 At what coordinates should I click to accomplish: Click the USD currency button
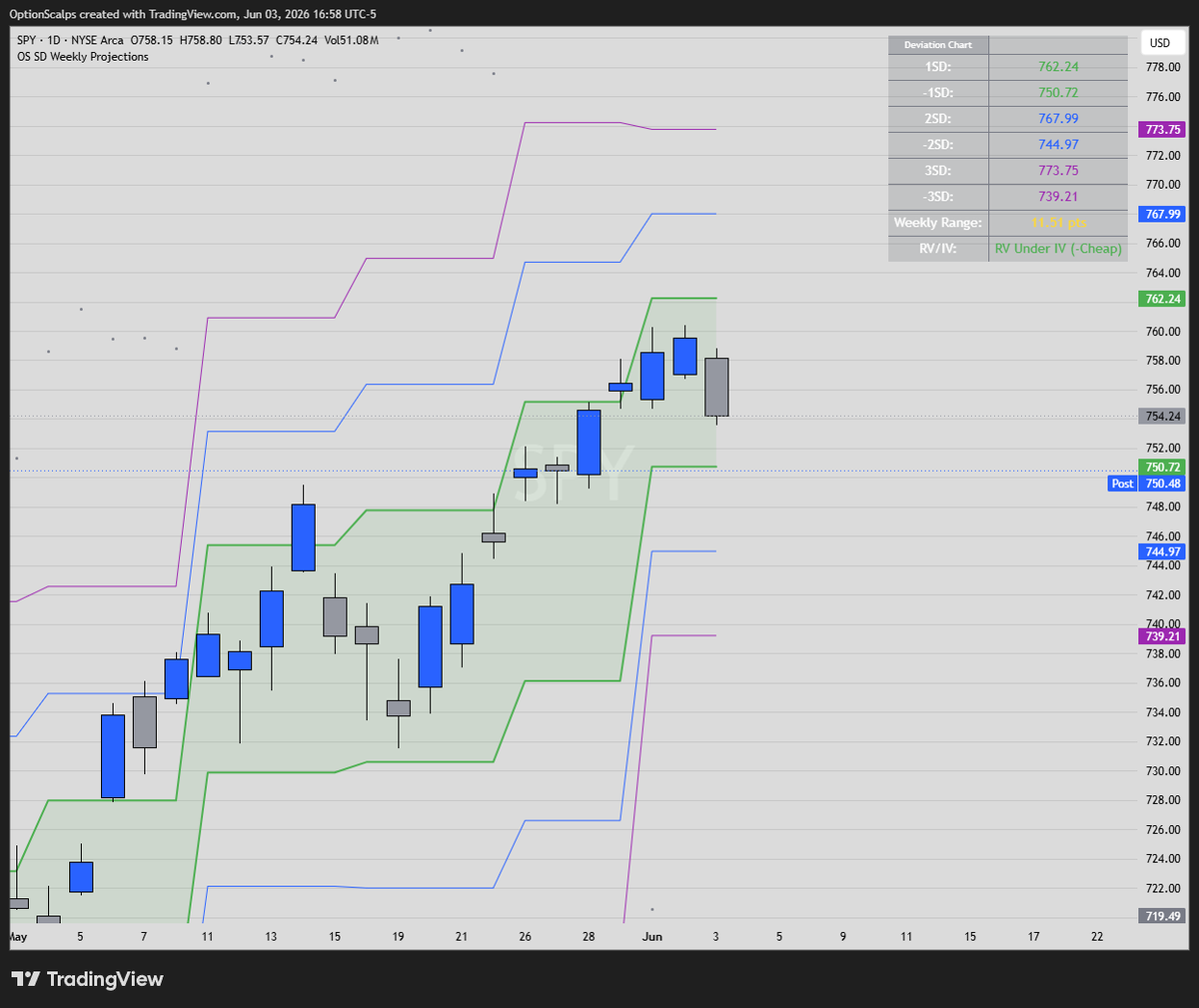pos(1159,43)
